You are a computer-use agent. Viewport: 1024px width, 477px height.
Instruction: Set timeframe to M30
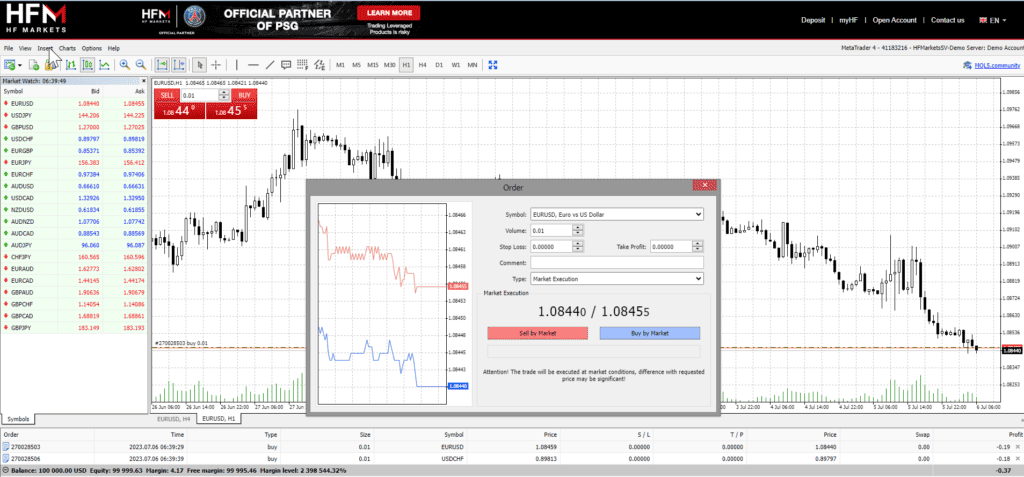390,65
